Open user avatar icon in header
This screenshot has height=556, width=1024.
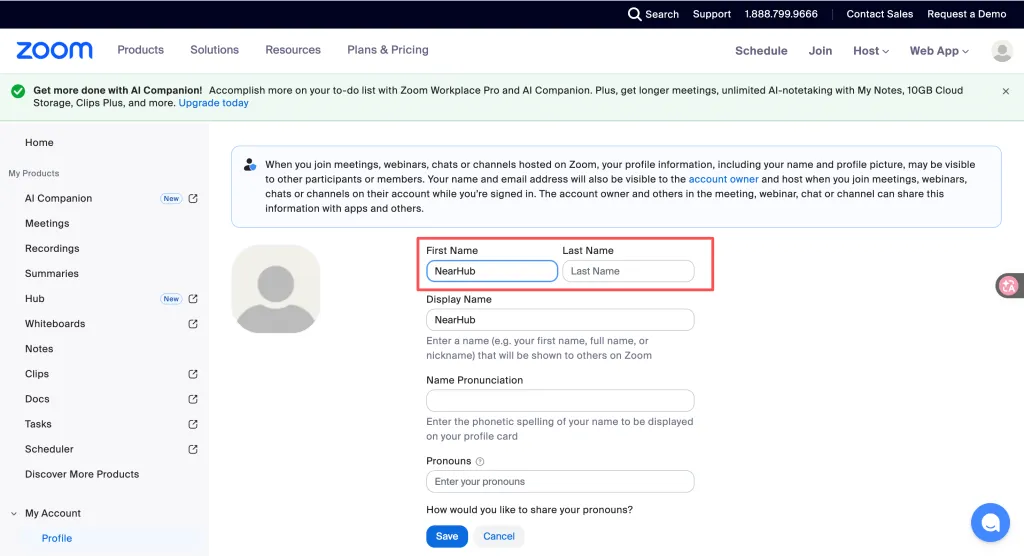[1002, 50]
